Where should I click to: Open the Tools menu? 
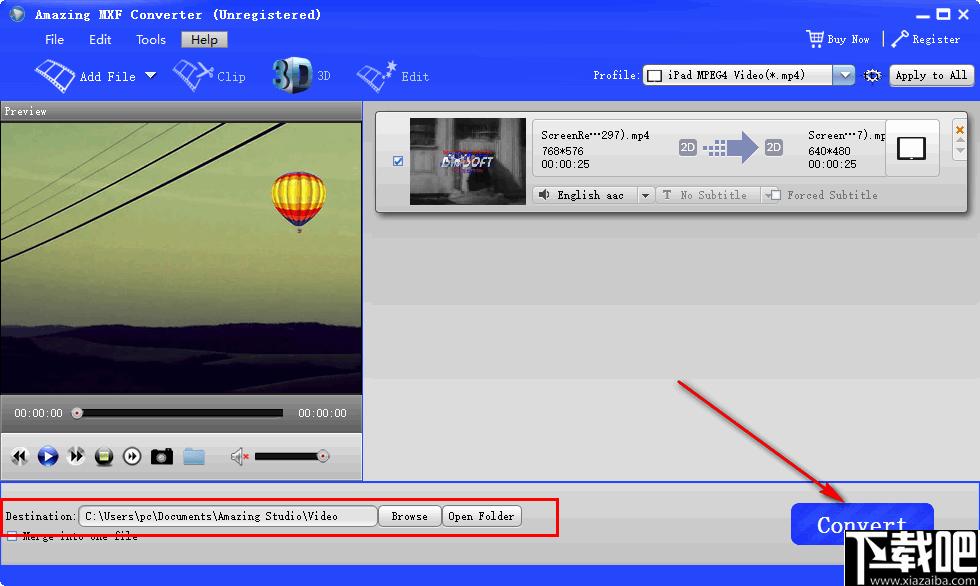151,40
